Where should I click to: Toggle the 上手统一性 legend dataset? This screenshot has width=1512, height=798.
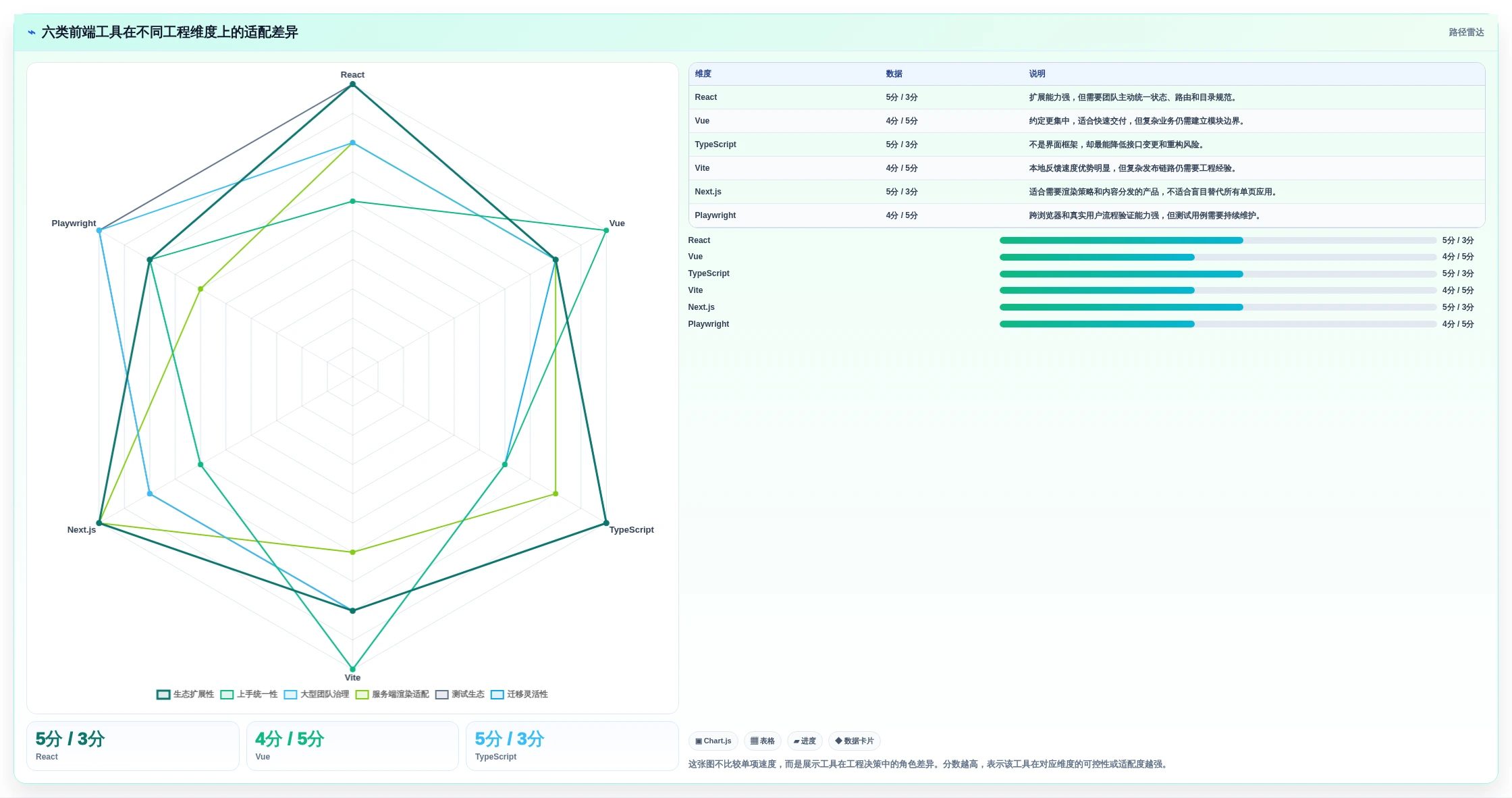coord(249,694)
